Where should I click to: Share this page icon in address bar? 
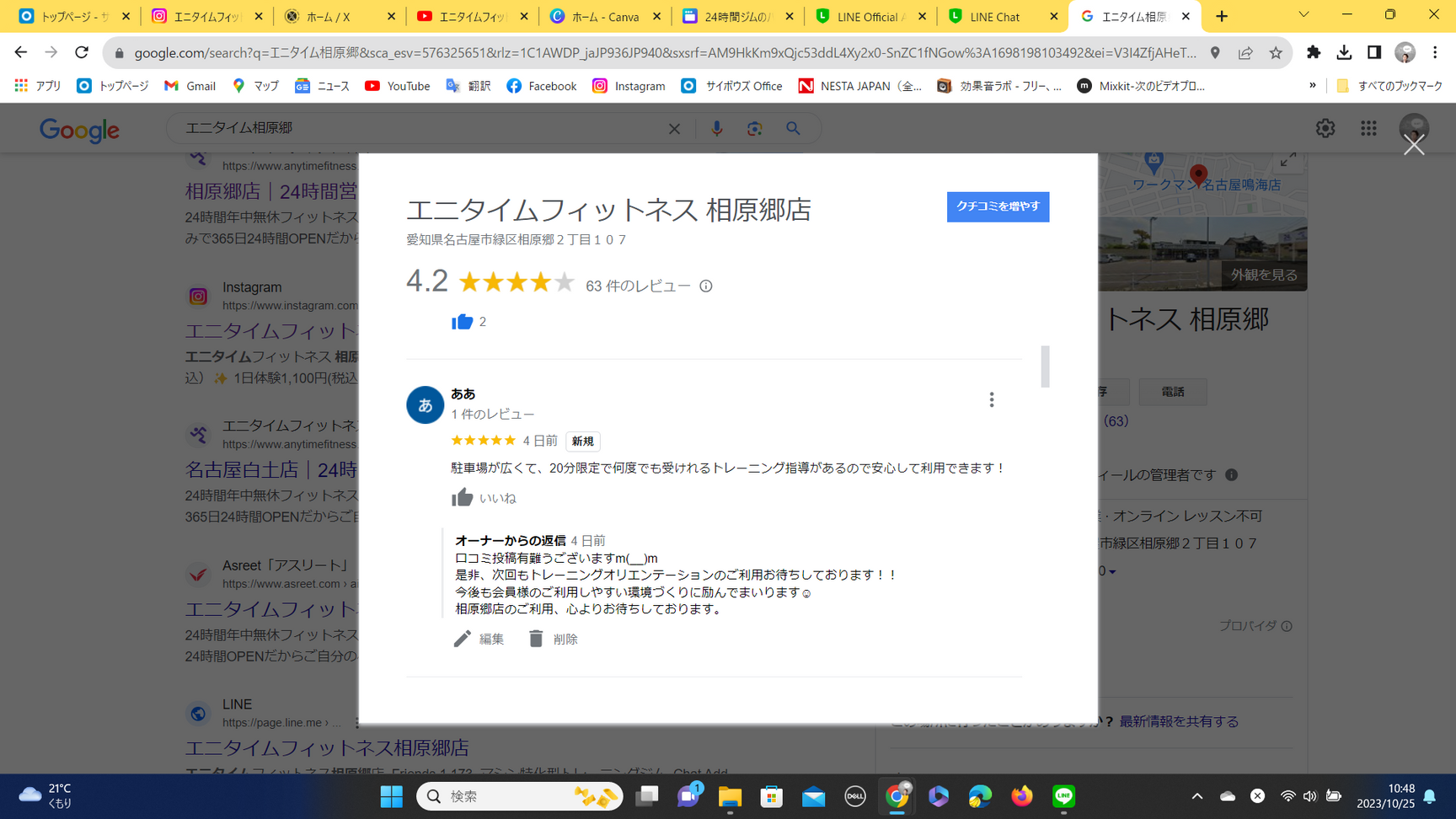point(1245,52)
